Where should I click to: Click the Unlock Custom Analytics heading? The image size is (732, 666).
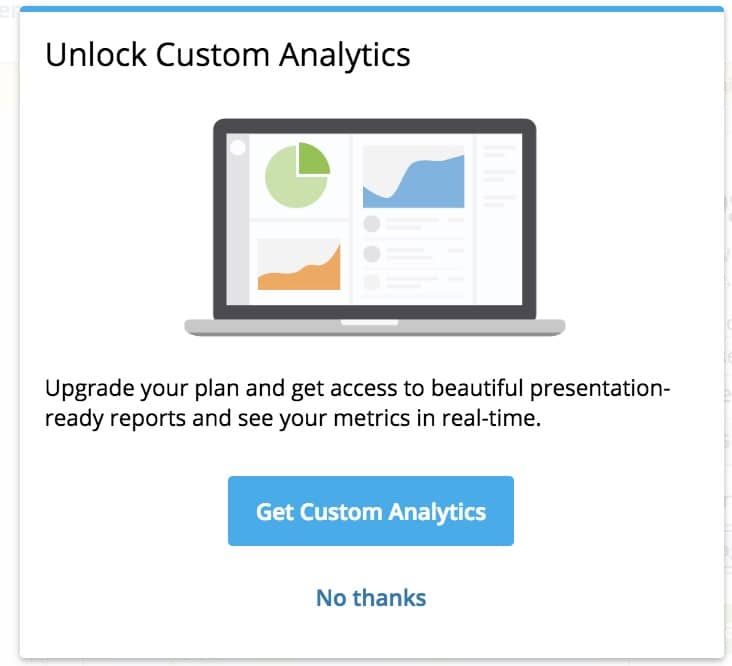point(227,56)
